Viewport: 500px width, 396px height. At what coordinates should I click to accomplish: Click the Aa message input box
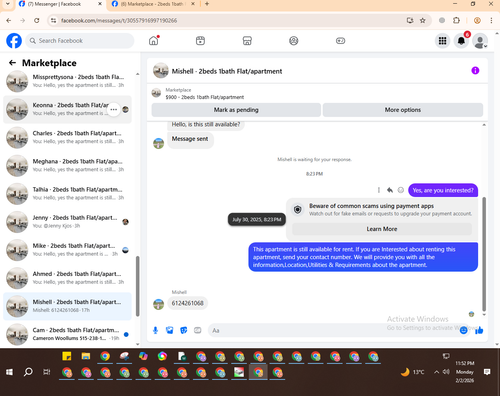pos(333,330)
